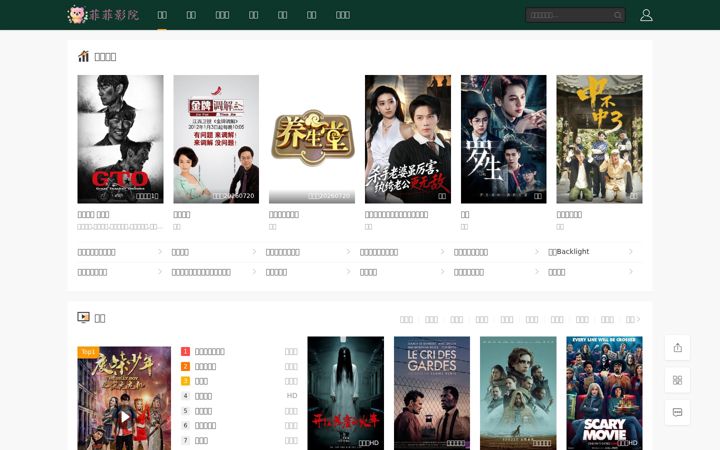Click the red rank 1 badge
The height and width of the screenshot is (450, 720).
[x=186, y=351]
